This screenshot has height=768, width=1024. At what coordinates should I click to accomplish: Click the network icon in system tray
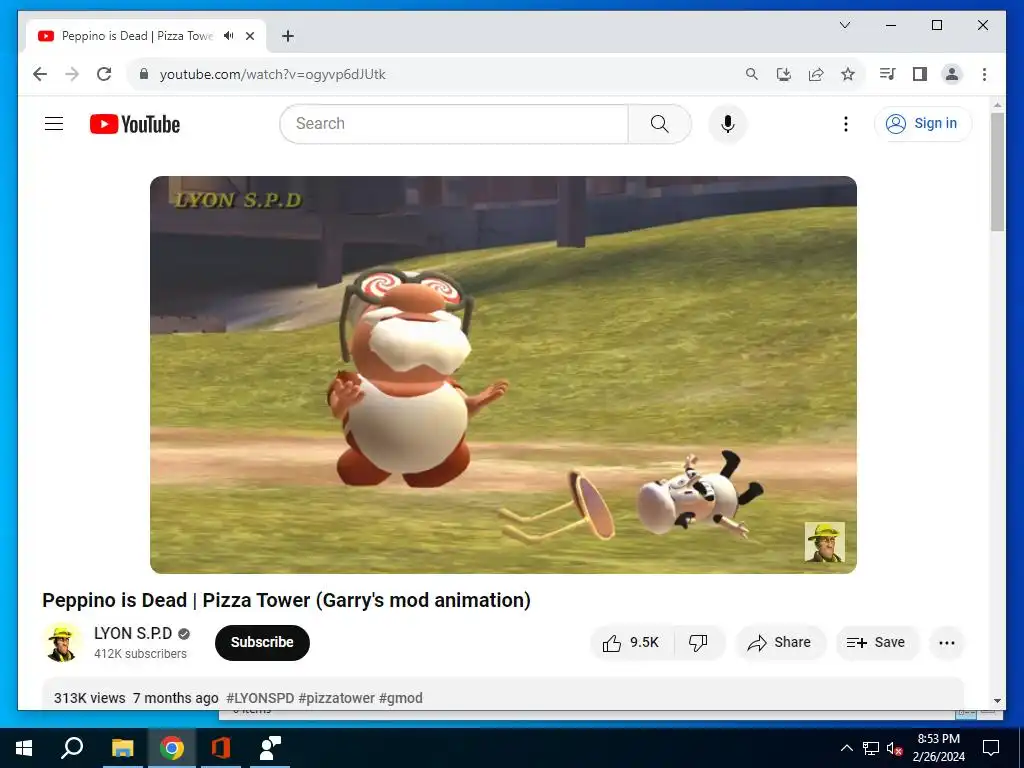point(871,748)
